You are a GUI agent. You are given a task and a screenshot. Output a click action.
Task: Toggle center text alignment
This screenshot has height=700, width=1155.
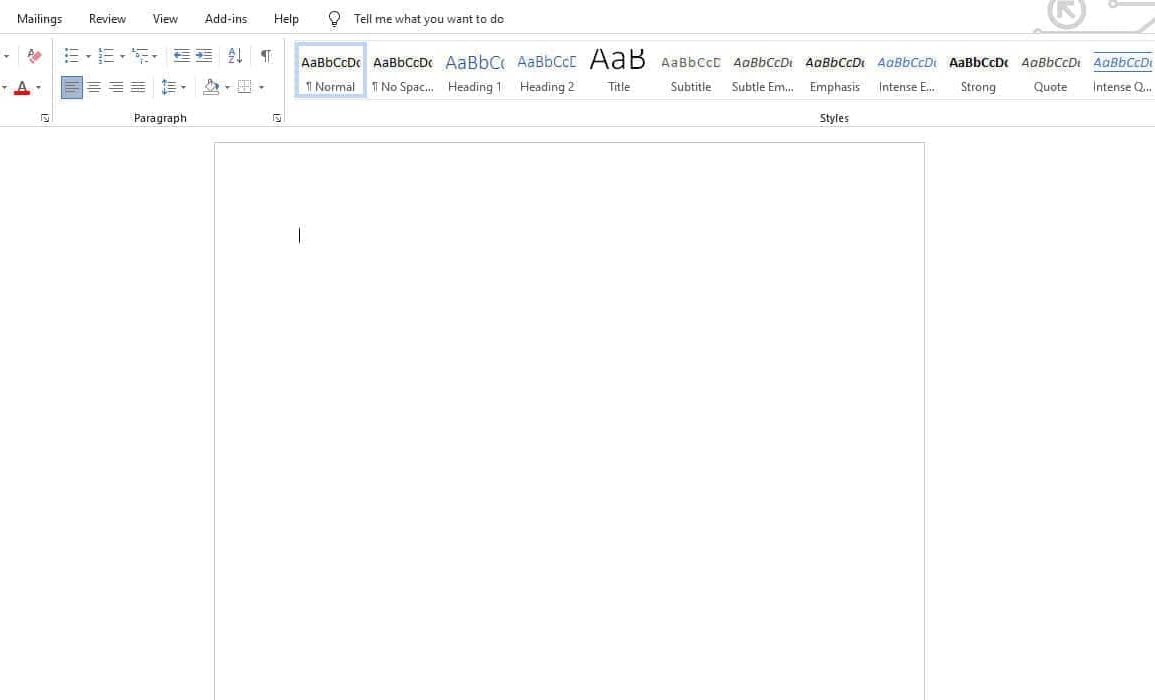coord(94,87)
